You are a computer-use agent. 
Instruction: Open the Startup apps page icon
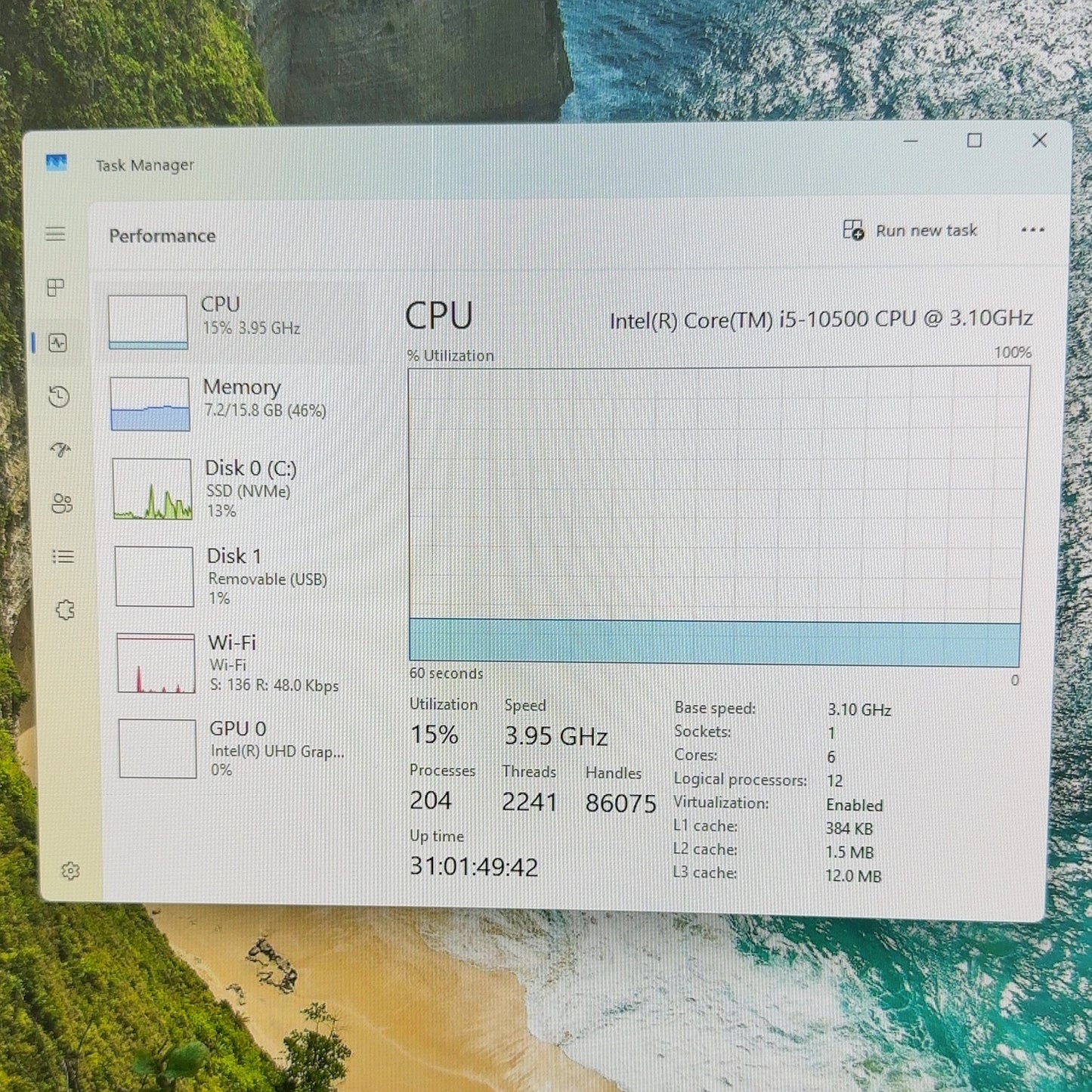point(60,450)
